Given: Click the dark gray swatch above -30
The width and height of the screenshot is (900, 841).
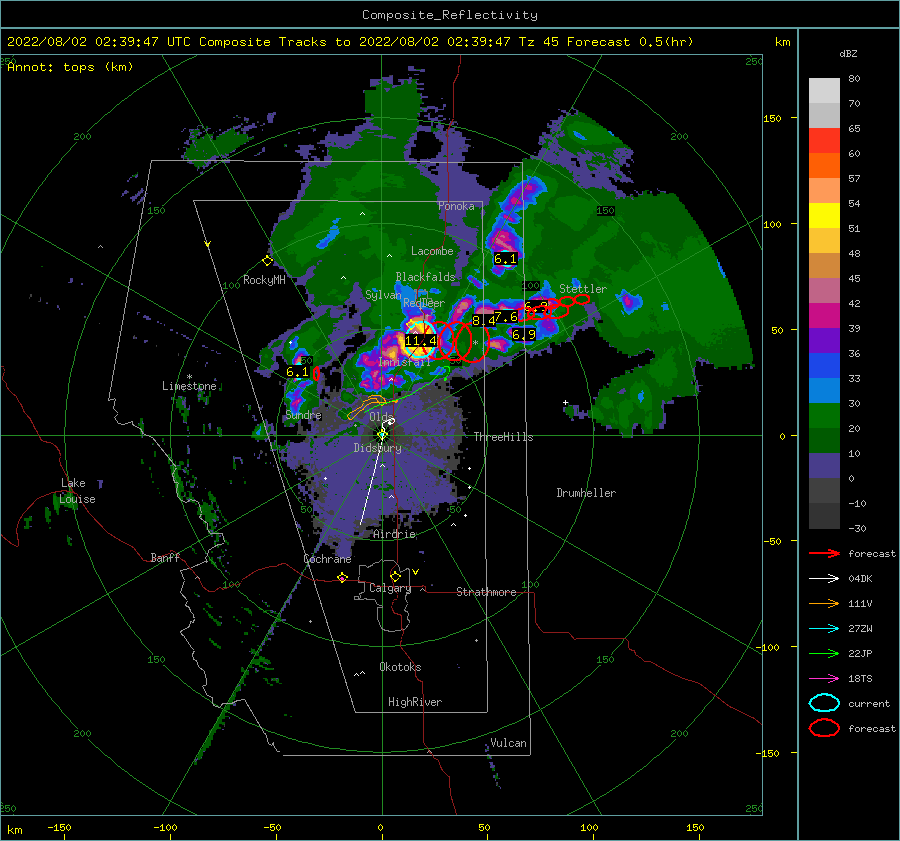Looking at the screenshot, I should tap(824, 516).
